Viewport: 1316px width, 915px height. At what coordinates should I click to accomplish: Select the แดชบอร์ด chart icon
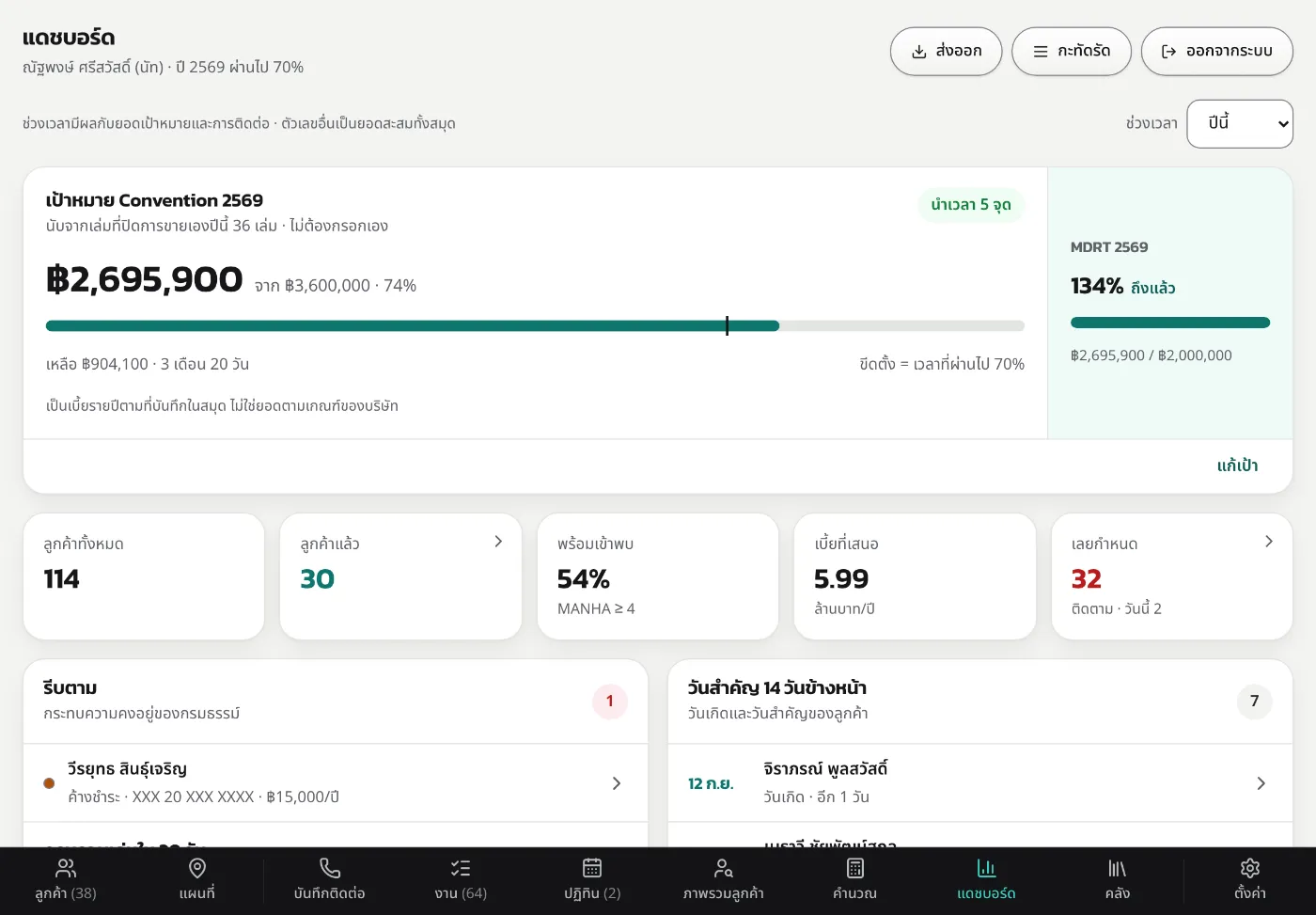[x=986, y=868]
